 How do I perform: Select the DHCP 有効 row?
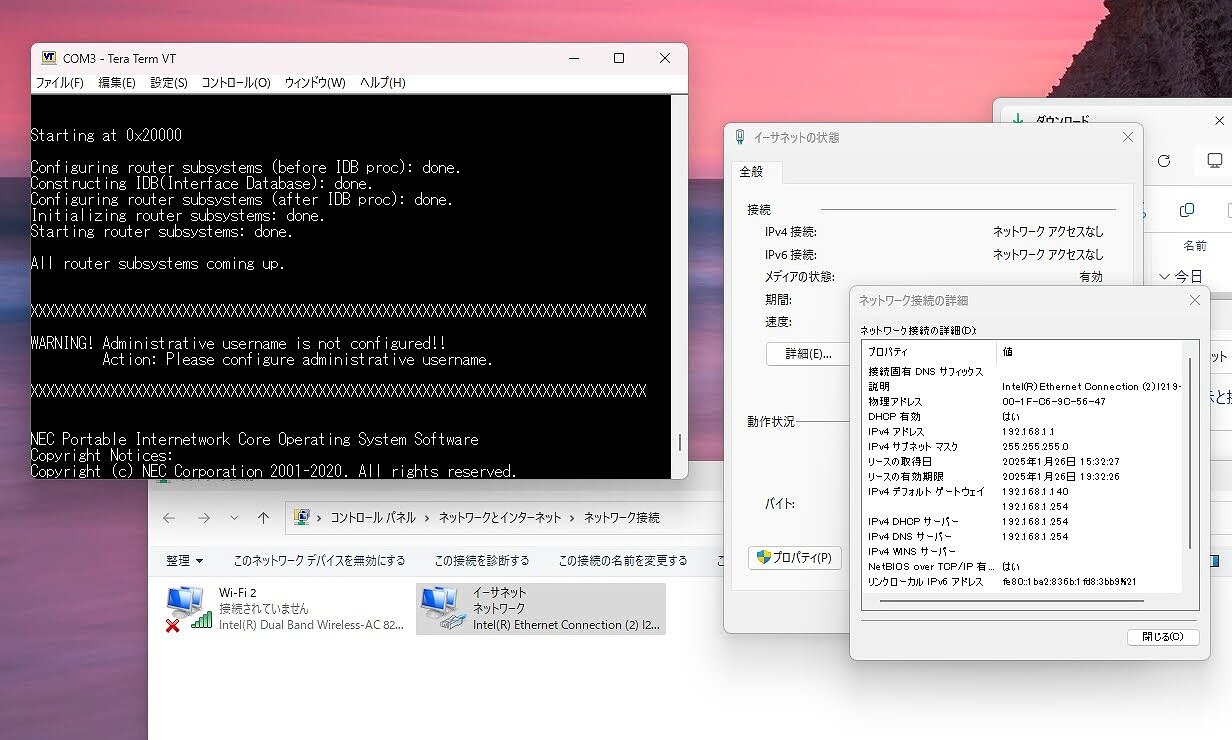point(1023,417)
